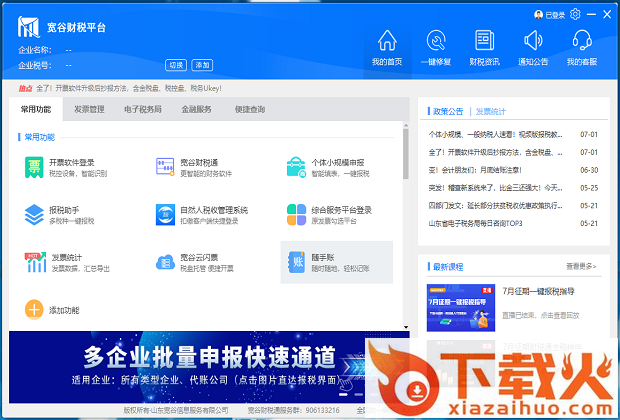The image size is (620, 420).
Task: Click the scrollbar up arrow
Action: click(406, 125)
